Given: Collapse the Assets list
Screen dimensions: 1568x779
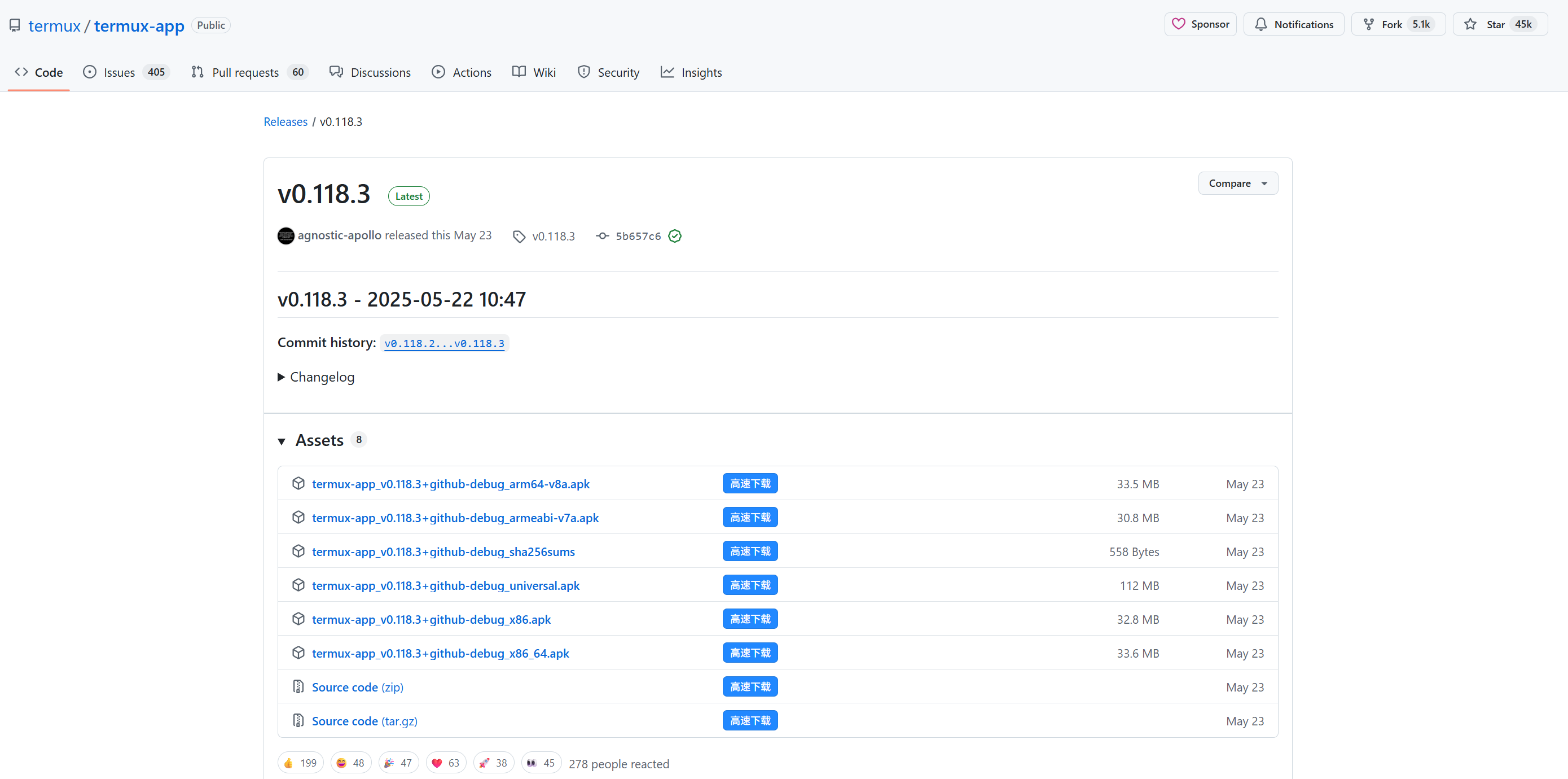Looking at the screenshot, I should (x=282, y=441).
